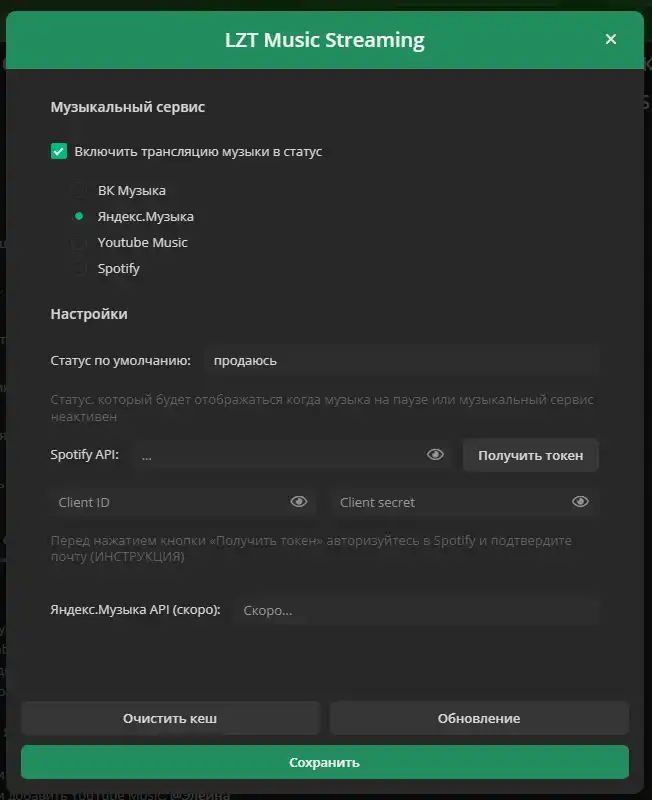Viewport: 652px width, 800px height.
Task: Save settings with the Сохранить button
Action: tap(325, 762)
